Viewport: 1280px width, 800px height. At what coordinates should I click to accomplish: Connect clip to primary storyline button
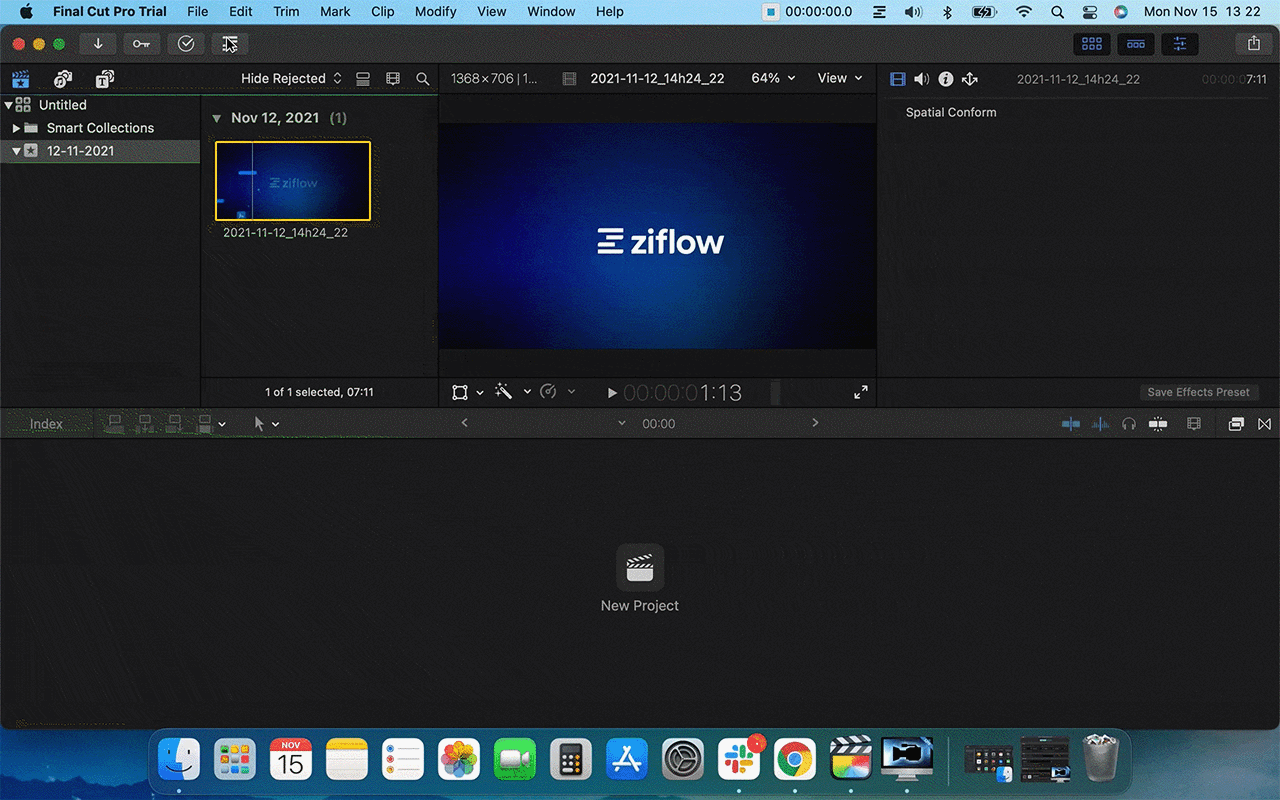[115, 424]
